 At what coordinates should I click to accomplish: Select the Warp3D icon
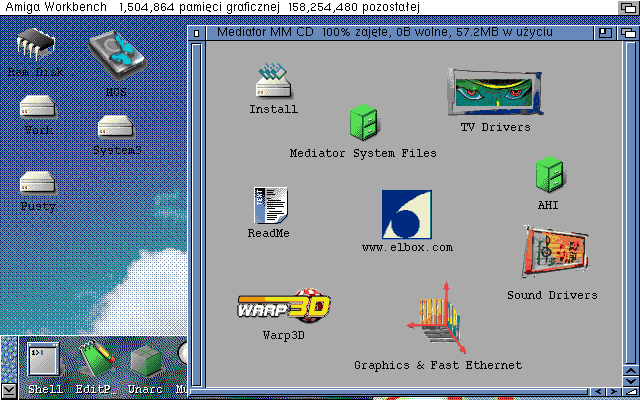tap(284, 305)
